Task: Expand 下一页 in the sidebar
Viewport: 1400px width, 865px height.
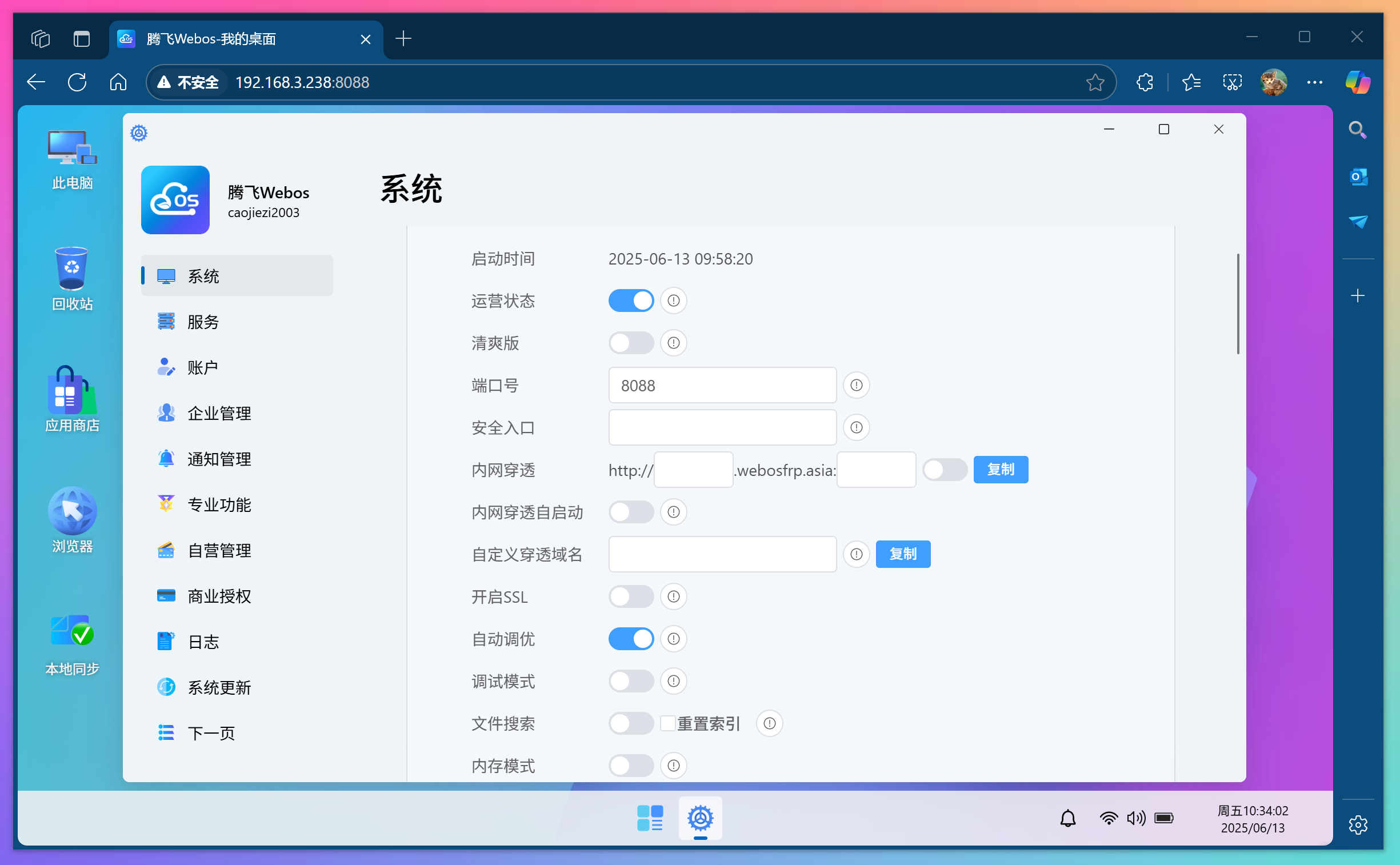Action: tap(211, 732)
